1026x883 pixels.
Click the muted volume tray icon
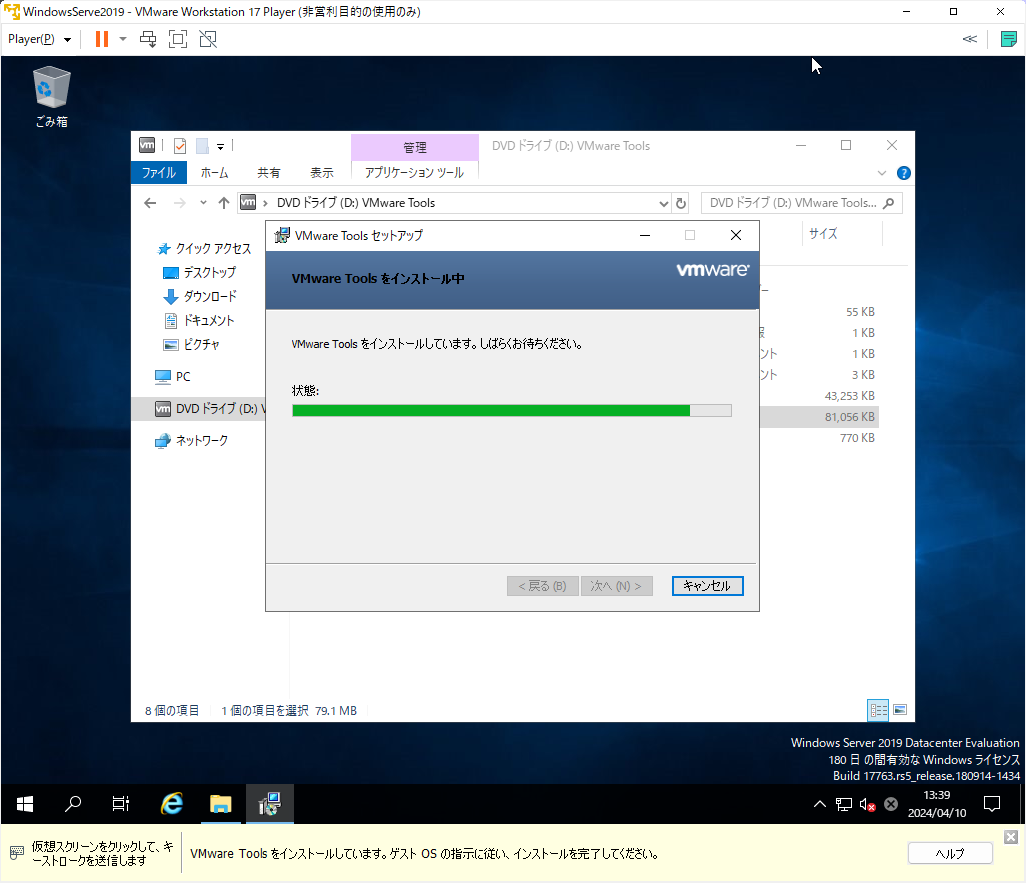click(868, 804)
